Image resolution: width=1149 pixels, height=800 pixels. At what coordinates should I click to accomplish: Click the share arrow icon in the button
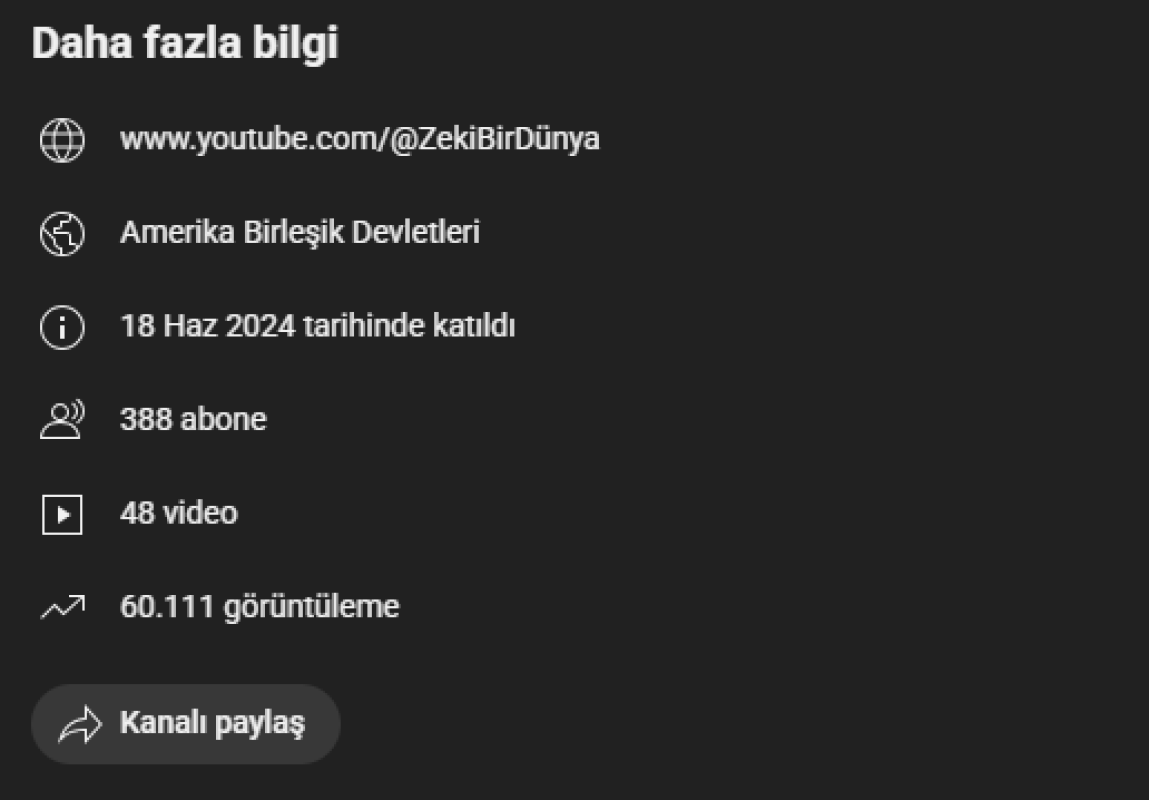[x=80, y=725]
